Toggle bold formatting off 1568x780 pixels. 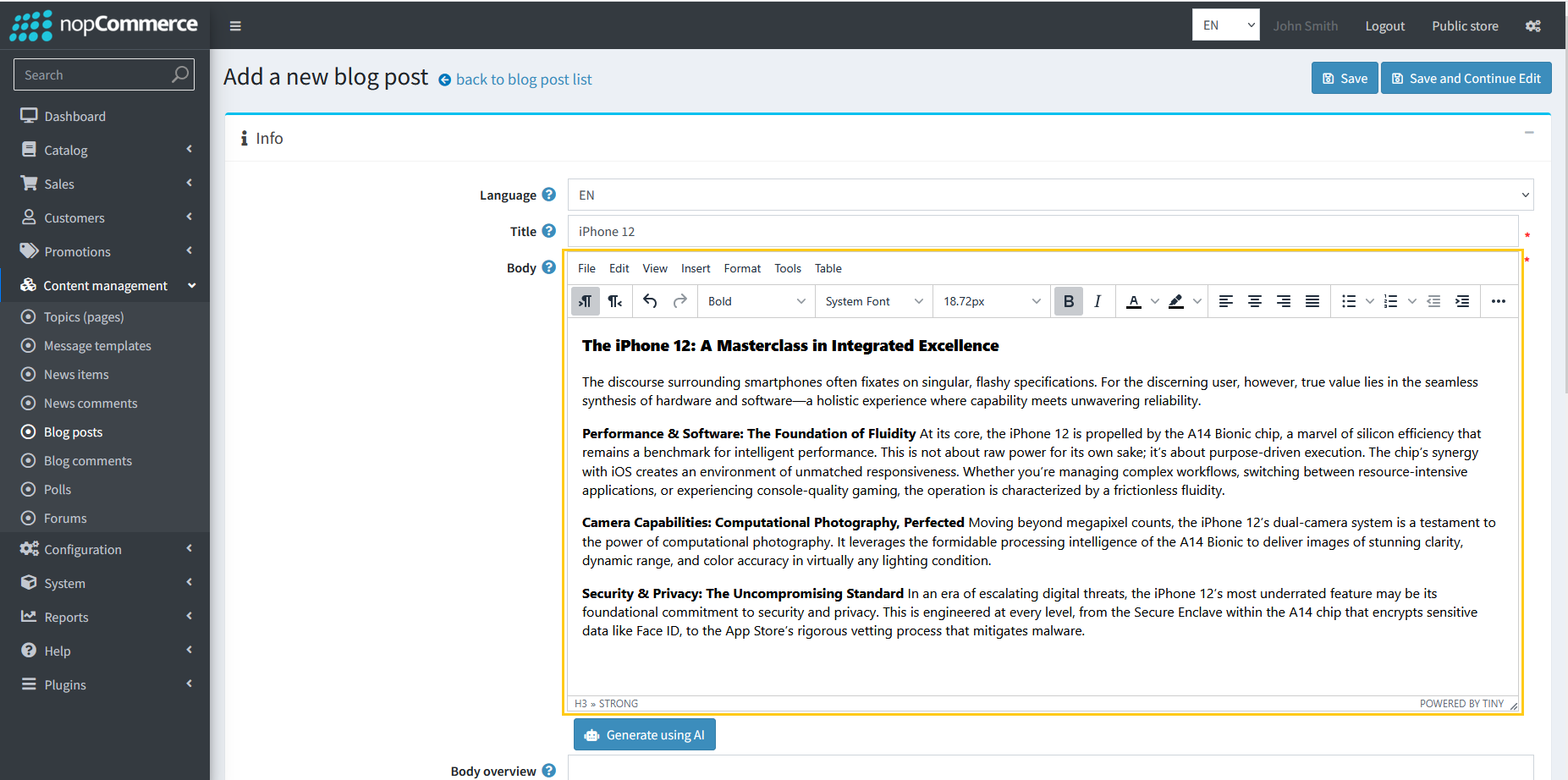pos(1068,300)
